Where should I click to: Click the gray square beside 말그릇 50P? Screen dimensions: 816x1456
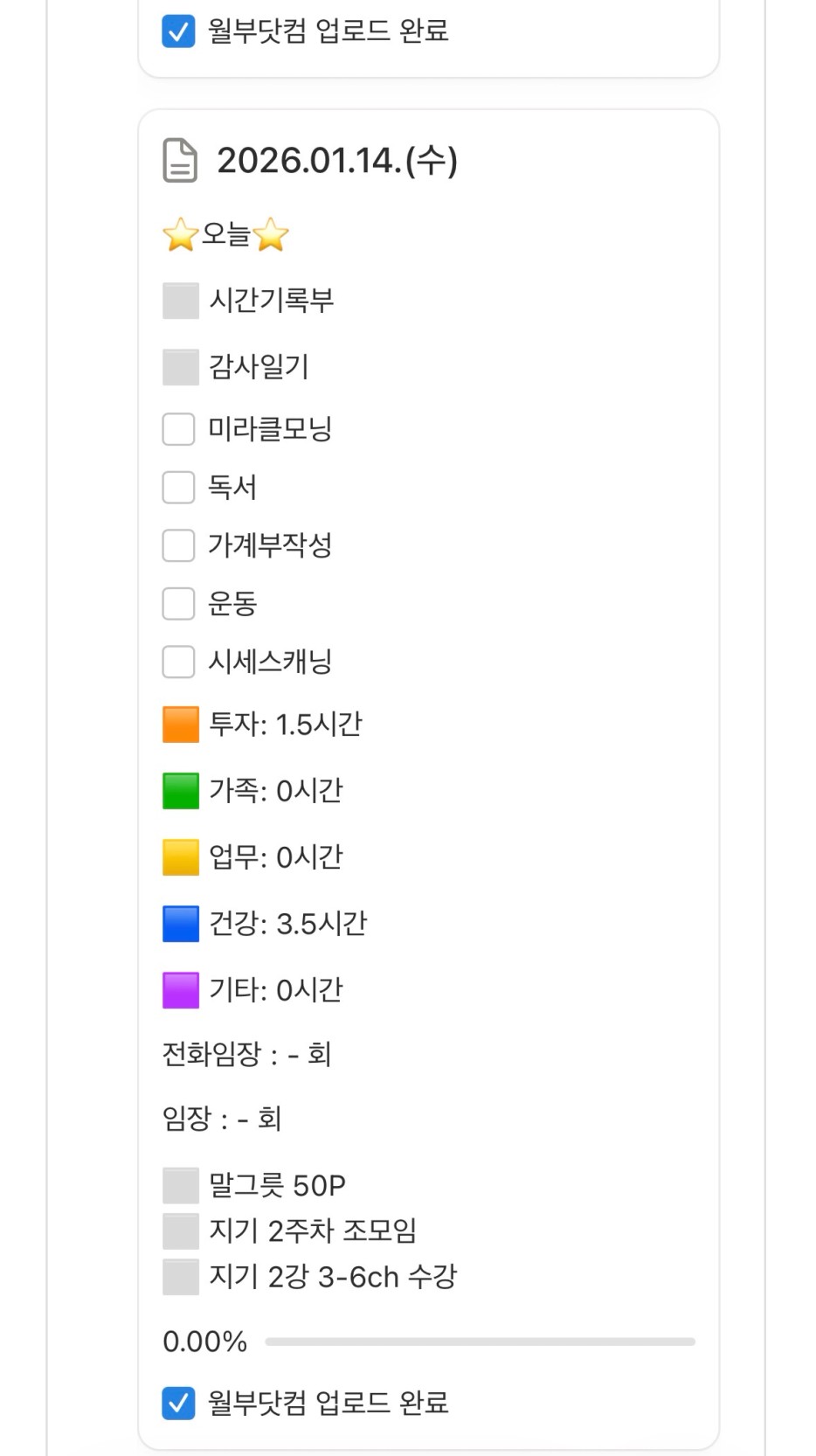click(x=181, y=1186)
